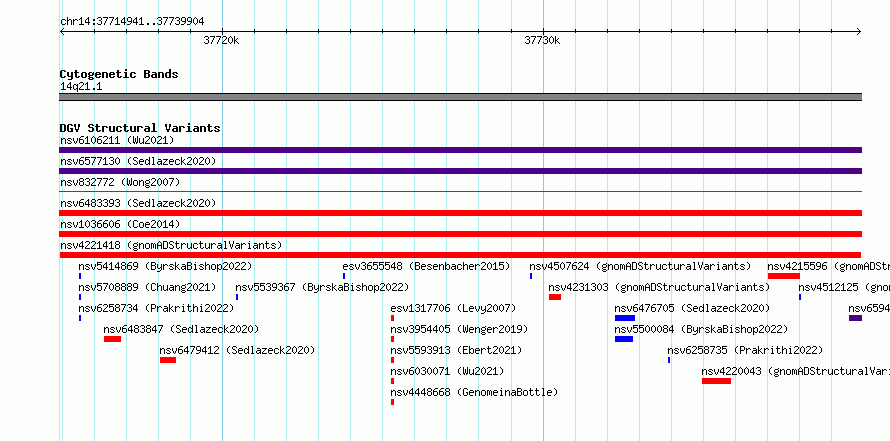Click the nsv6258735 (Prakrithi2022) label
The width and height of the screenshot is (890, 441).
click(745, 350)
